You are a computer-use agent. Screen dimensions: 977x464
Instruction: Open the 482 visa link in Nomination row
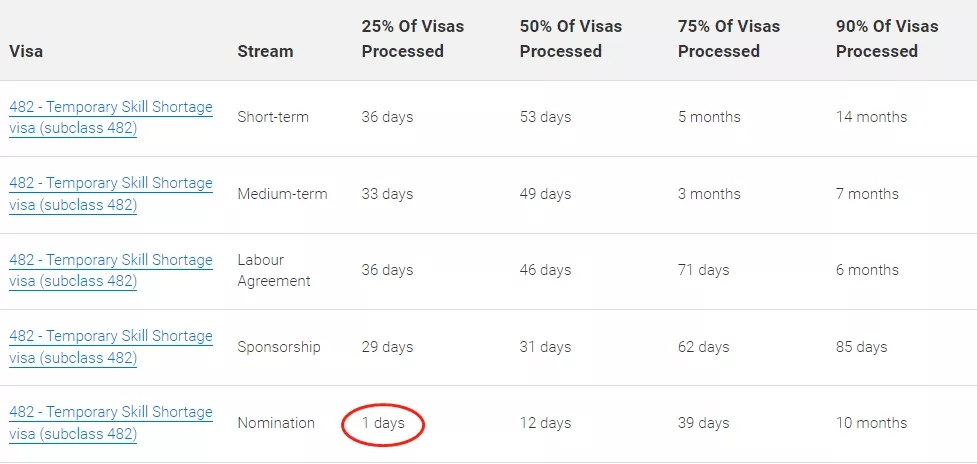[x=110, y=423]
